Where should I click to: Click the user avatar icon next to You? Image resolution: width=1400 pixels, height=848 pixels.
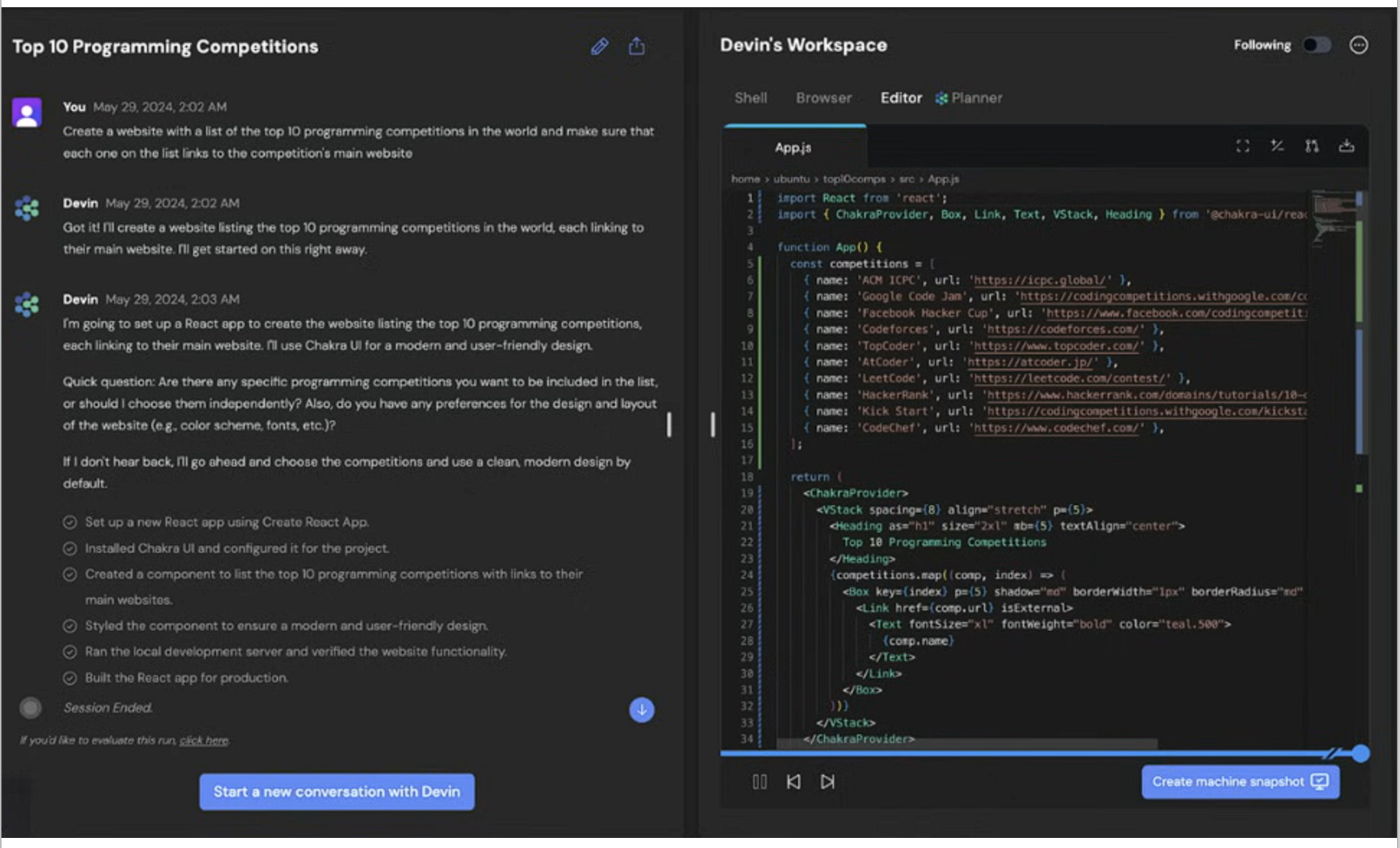[x=27, y=113]
